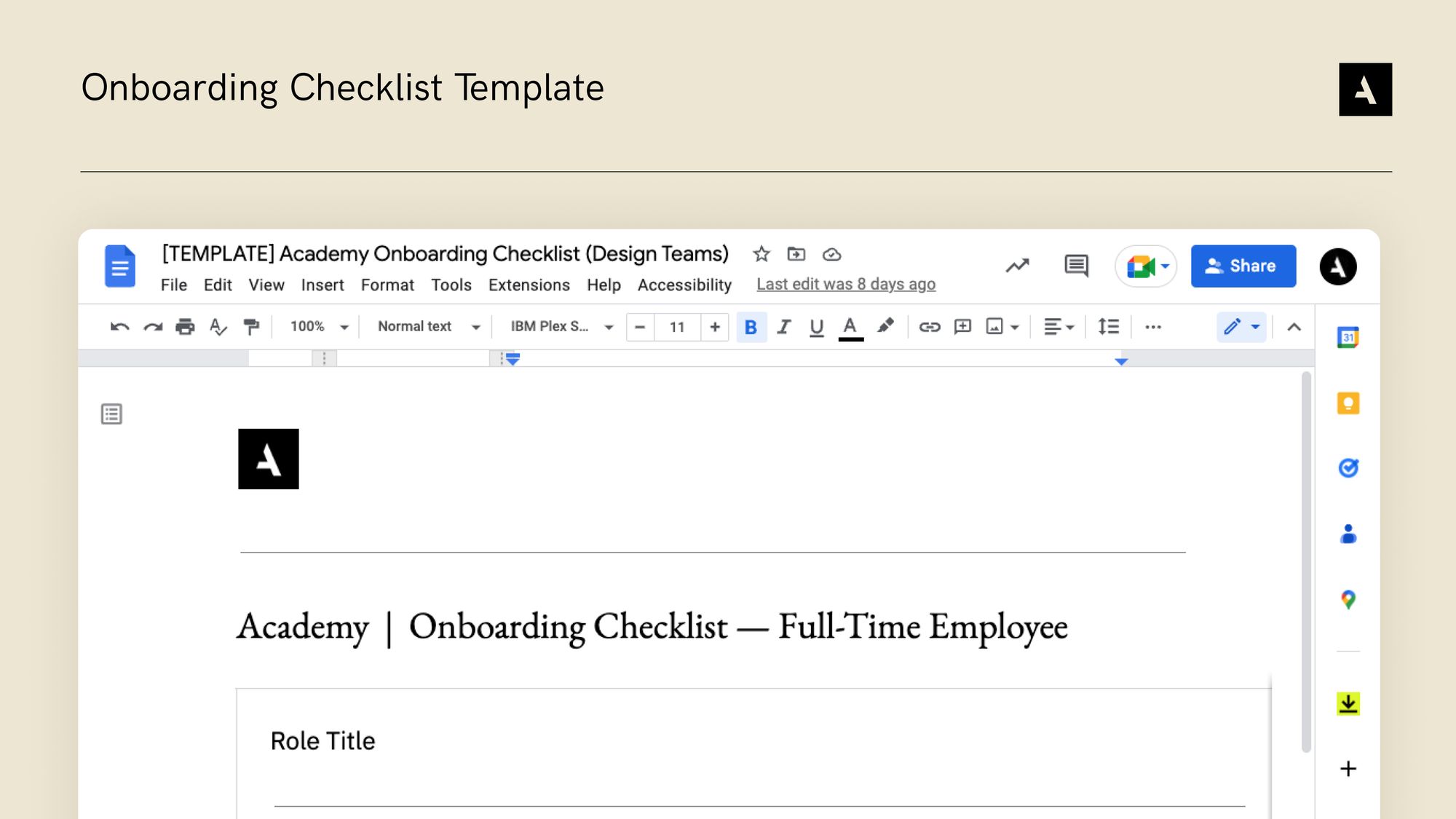This screenshot has width=1456, height=819.
Task: Open the zoom level dropdown
Action: click(x=318, y=327)
